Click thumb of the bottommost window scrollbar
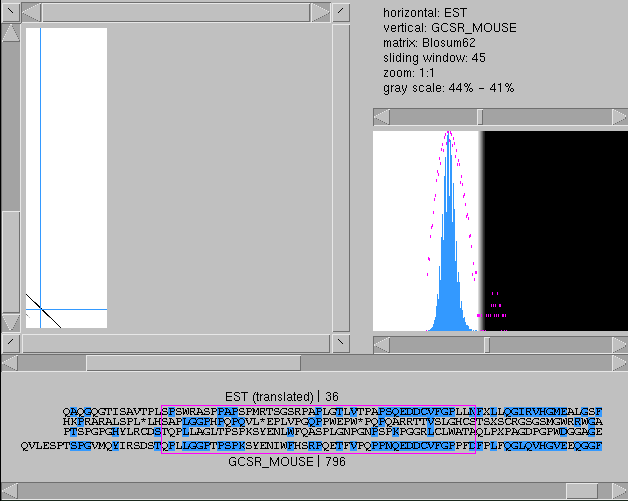 pos(582,491)
